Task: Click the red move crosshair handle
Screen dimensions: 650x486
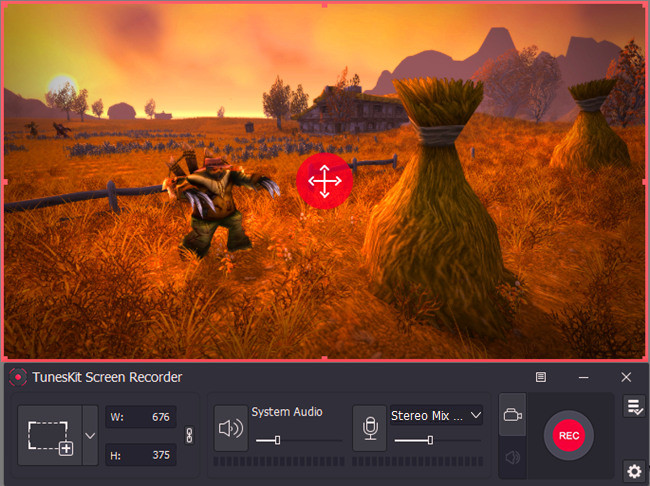Action: [325, 181]
